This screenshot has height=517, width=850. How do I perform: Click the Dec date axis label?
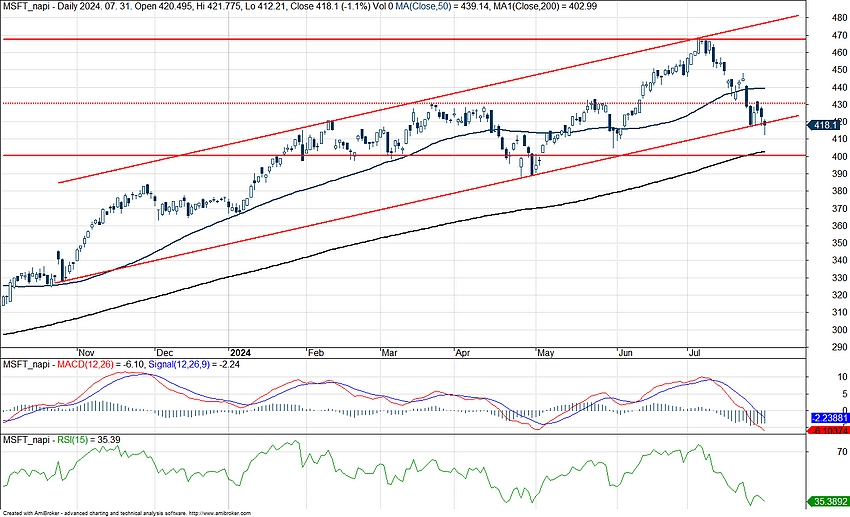coord(164,353)
